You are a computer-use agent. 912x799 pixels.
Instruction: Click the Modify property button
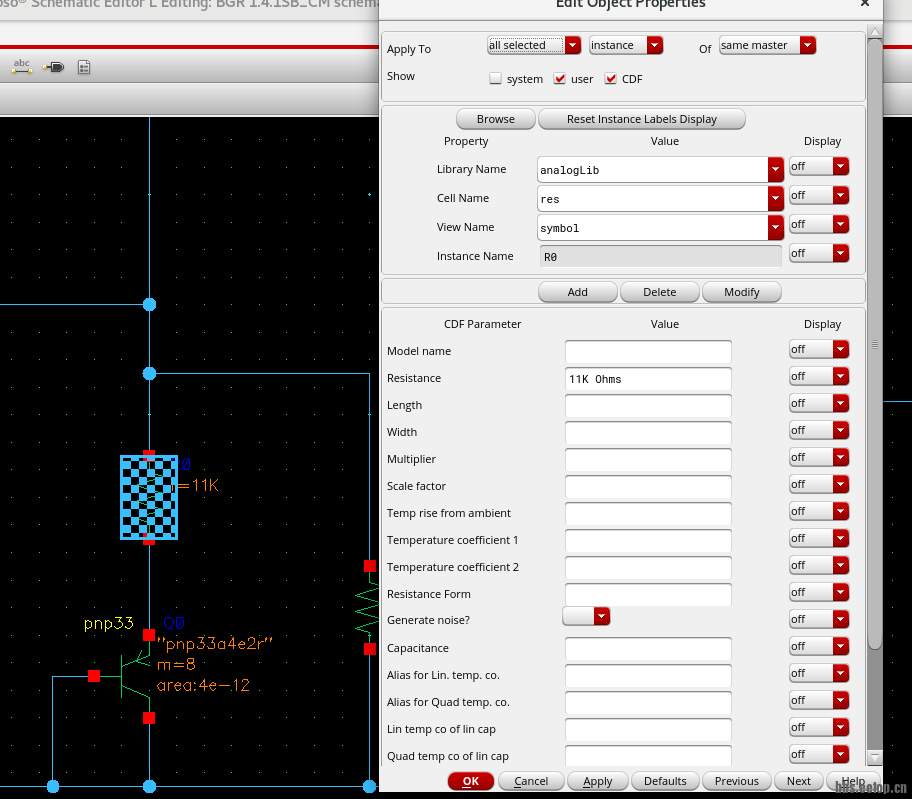pyautogui.click(x=742, y=292)
